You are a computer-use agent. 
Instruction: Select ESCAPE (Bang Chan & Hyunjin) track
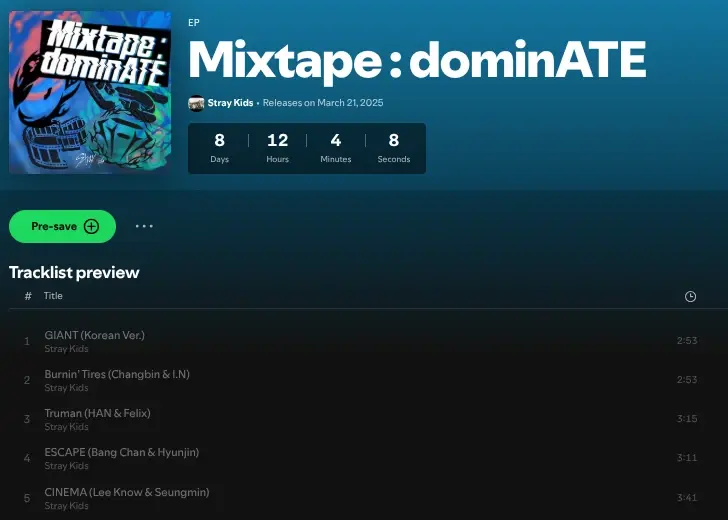[122, 452]
